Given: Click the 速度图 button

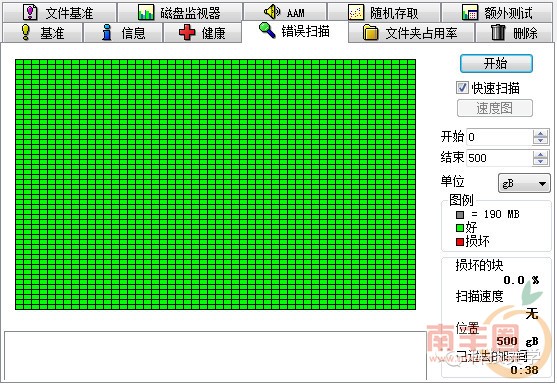Looking at the screenshot, I should pos(494,108).
